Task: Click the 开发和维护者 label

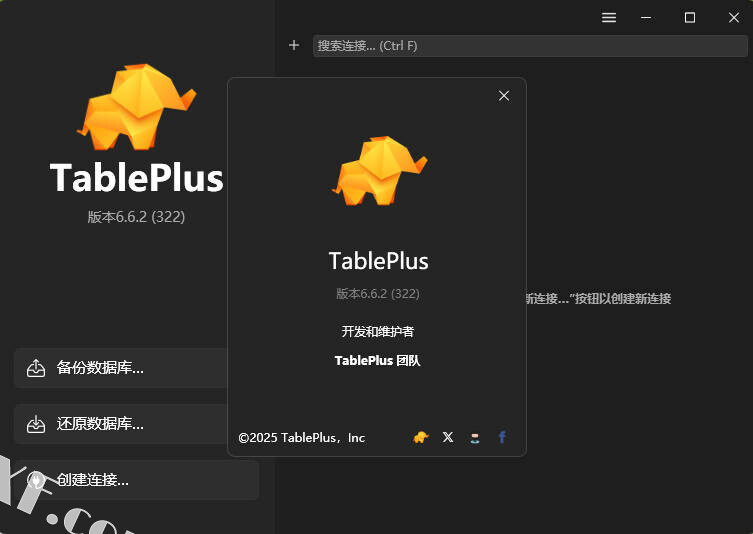Action: click(377, 331)
